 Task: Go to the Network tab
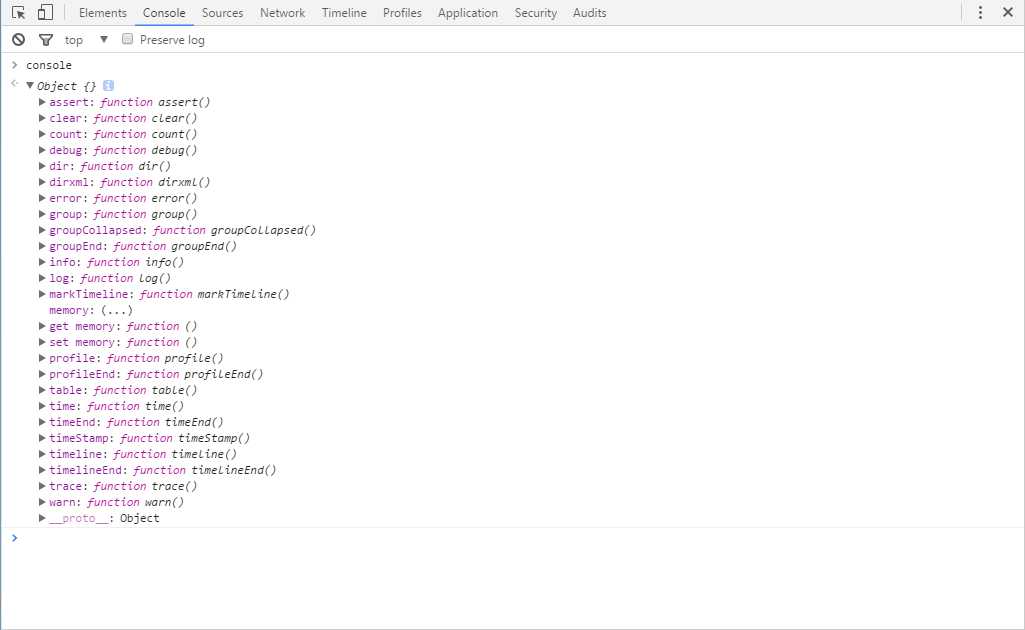click(x=282, y=12)
